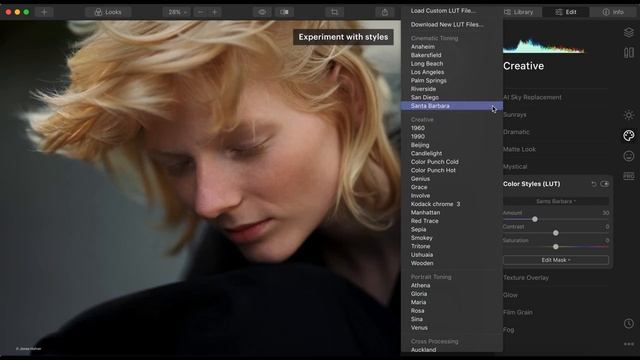This screenshot has height=360, width=640.
Task: Open the 28% zoom level dropdown
Action: tap(177, 12)
